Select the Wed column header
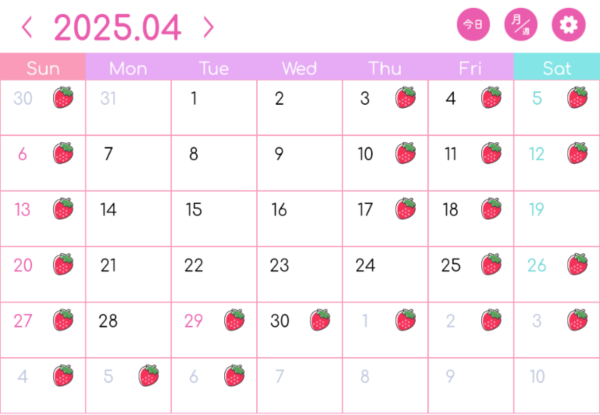The image size is (600, 415). [x=300, y=67]
